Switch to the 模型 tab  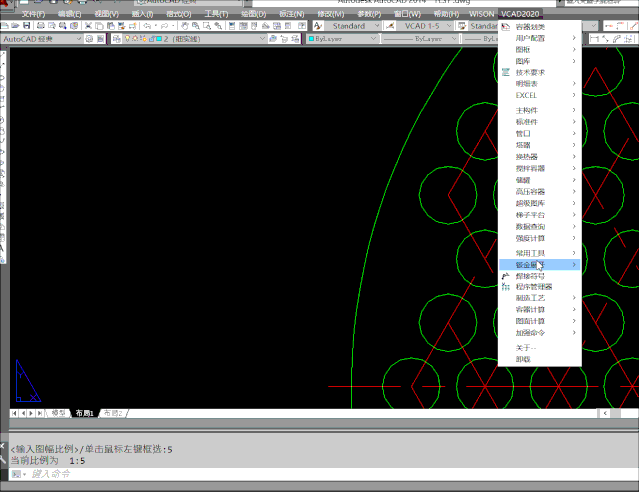[59, 413]
